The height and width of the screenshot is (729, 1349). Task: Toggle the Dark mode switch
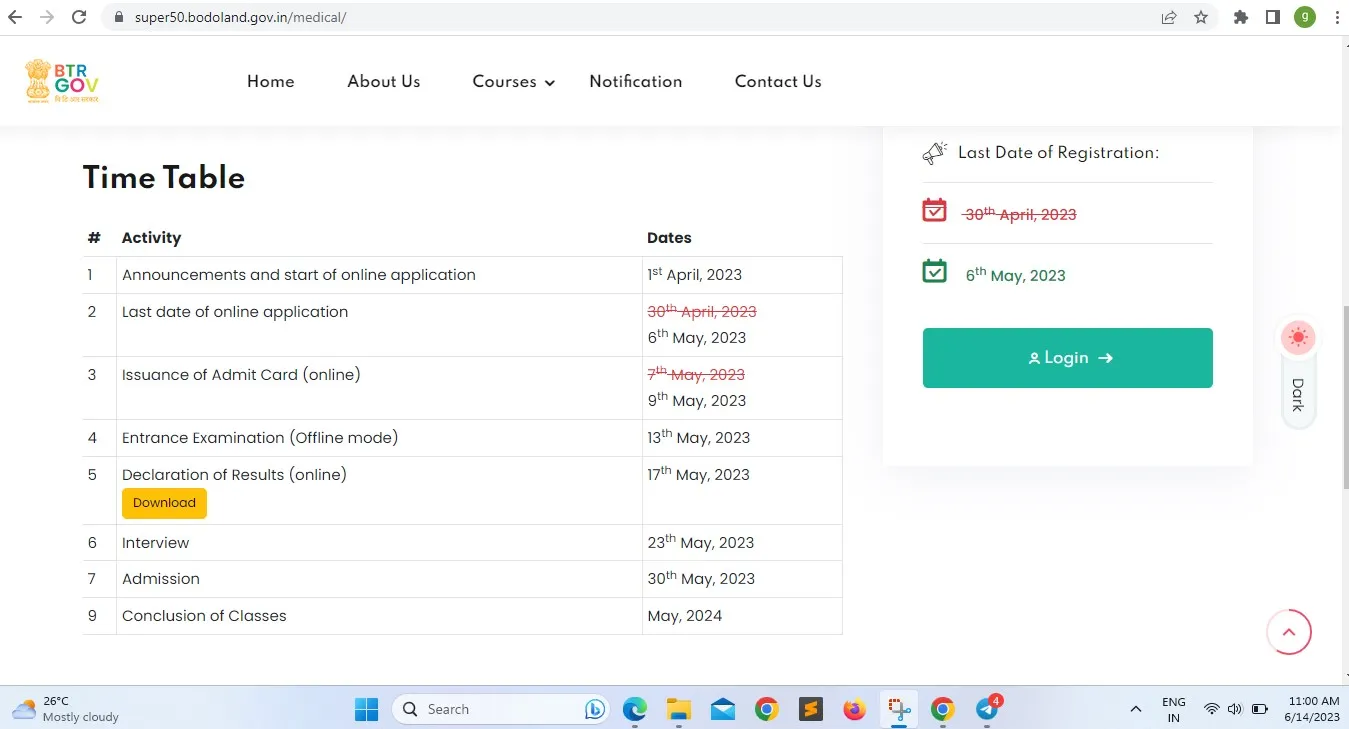[x=1298, y=375]
